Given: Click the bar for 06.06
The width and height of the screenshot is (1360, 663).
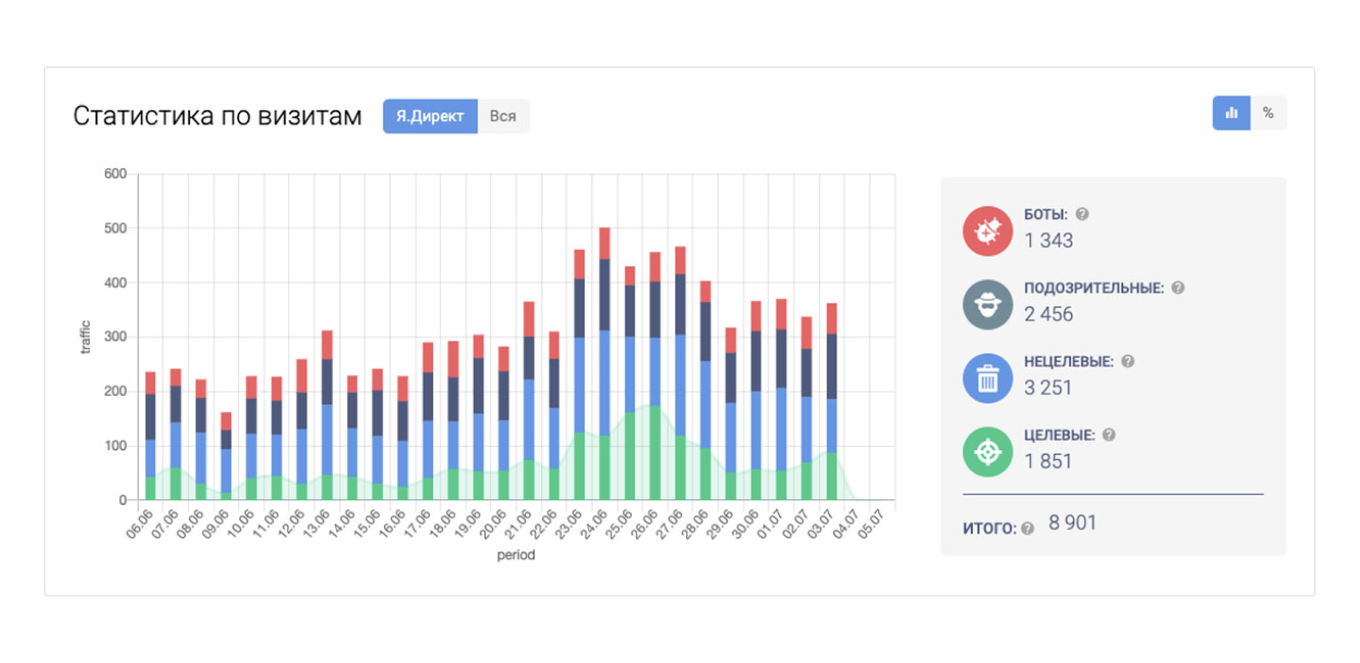Looking at the screenshot, I should coord(150,436).
